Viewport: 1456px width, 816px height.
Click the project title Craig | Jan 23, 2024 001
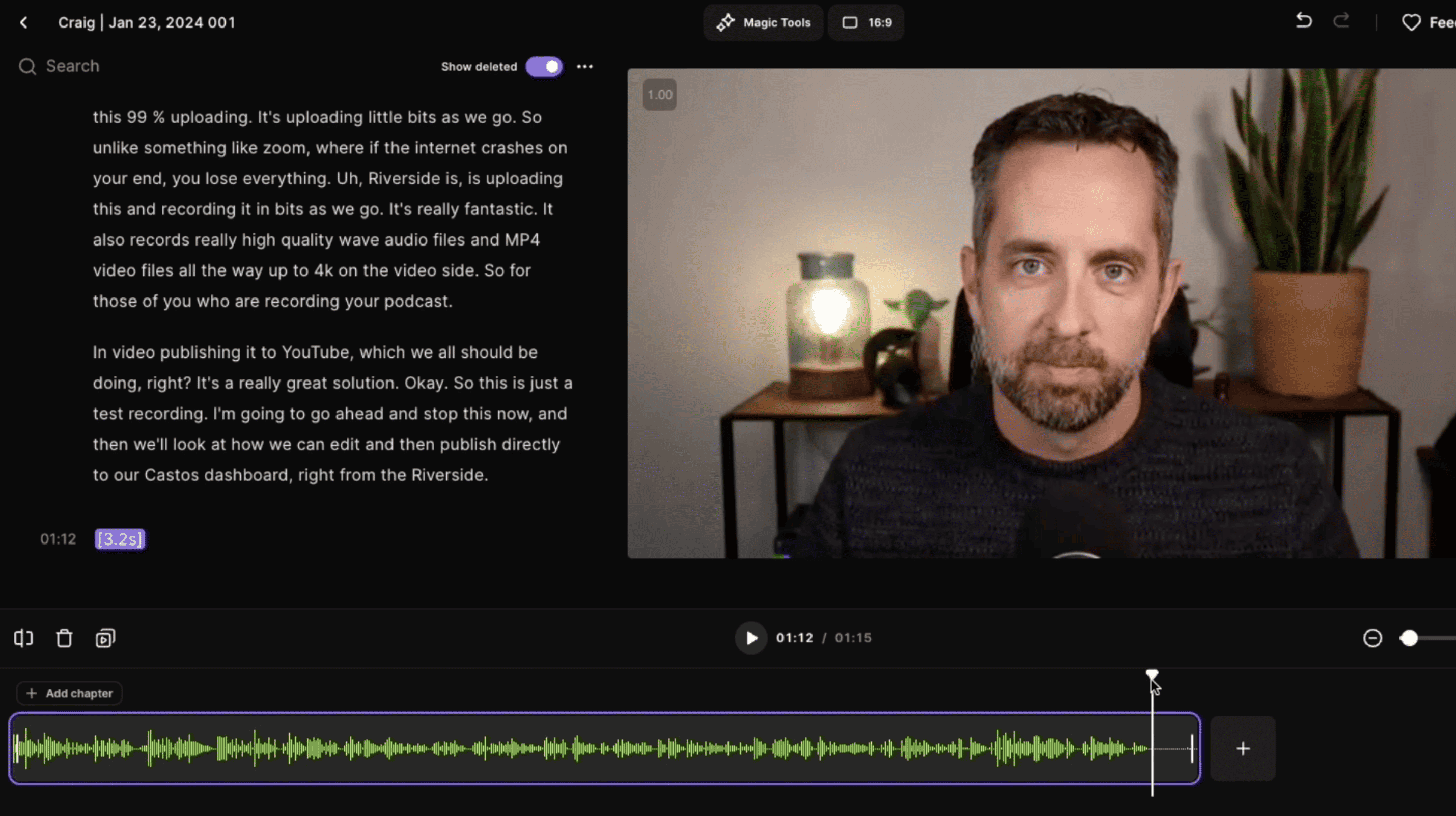[147, 22]
